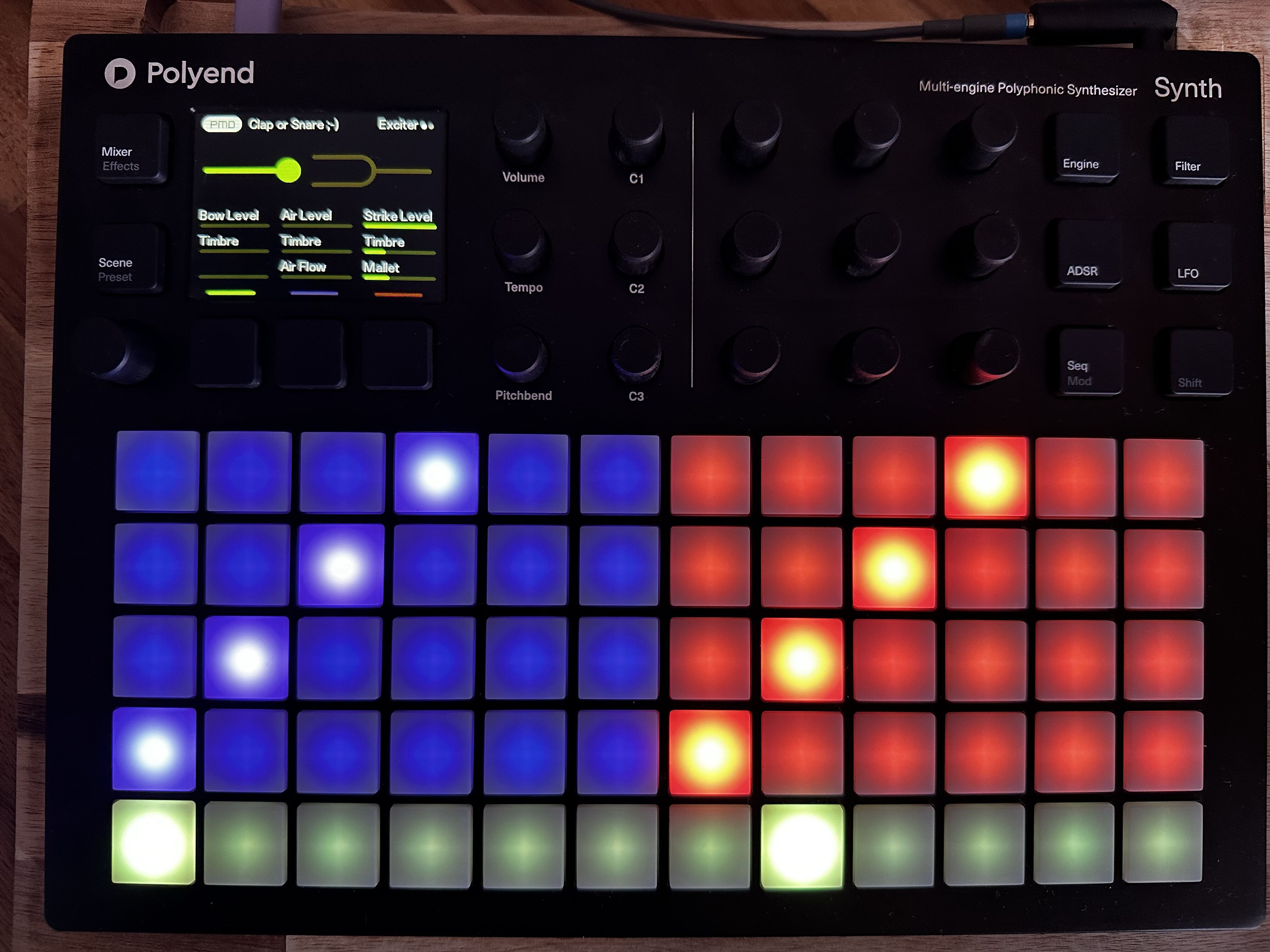
Task: Click the Multi-engine Polyphonic Synthesizer label
Action: [x=1028, y=88]
